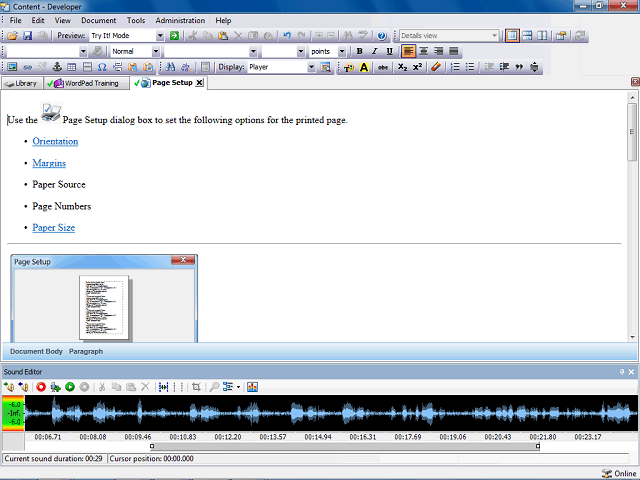This screenshot has height=480, width=640.
Task: Toggle vertical split layout view
Action: (x=542, y=36)
